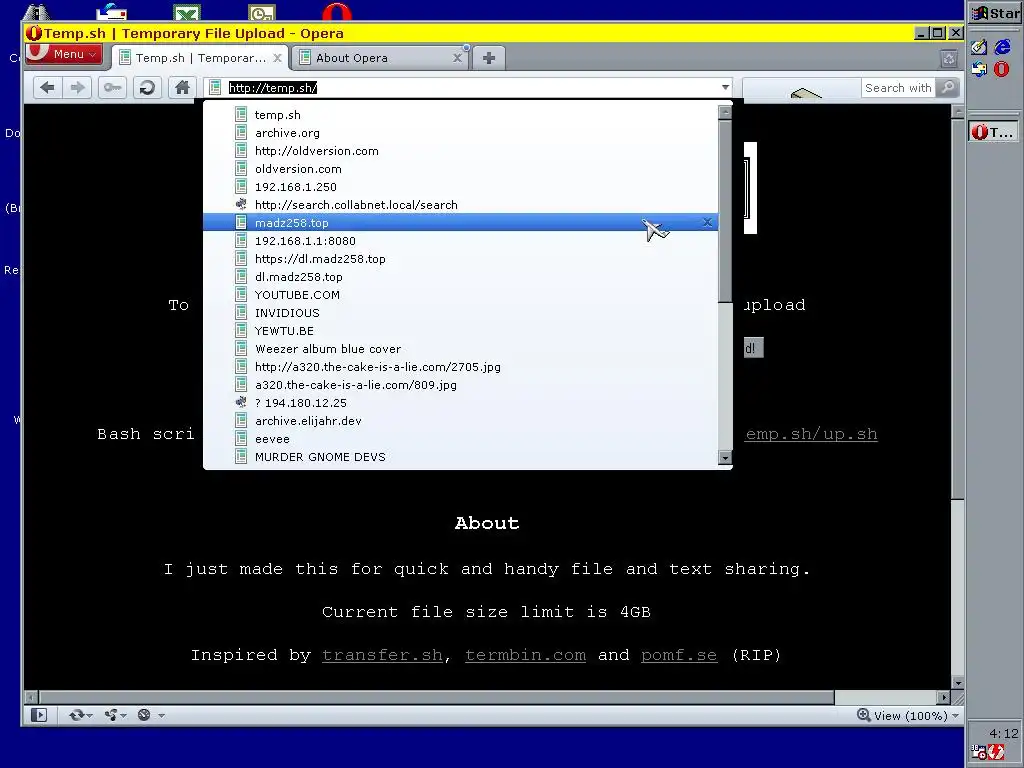The height and width of the screenshot is (768, 1024).
Task: Open the password wand key button
Action: (112, 88)
